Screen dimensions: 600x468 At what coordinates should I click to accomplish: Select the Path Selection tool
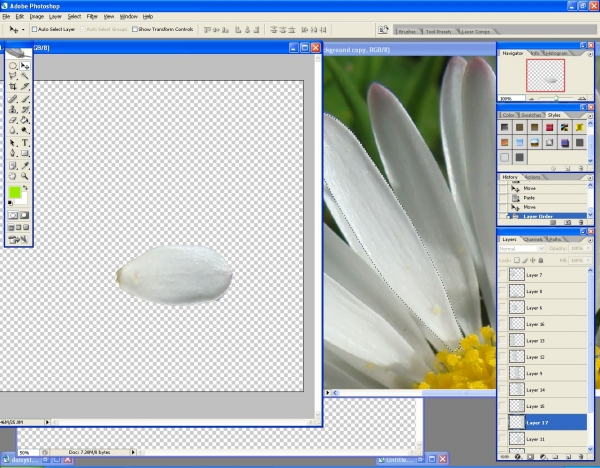coord(13,143)
